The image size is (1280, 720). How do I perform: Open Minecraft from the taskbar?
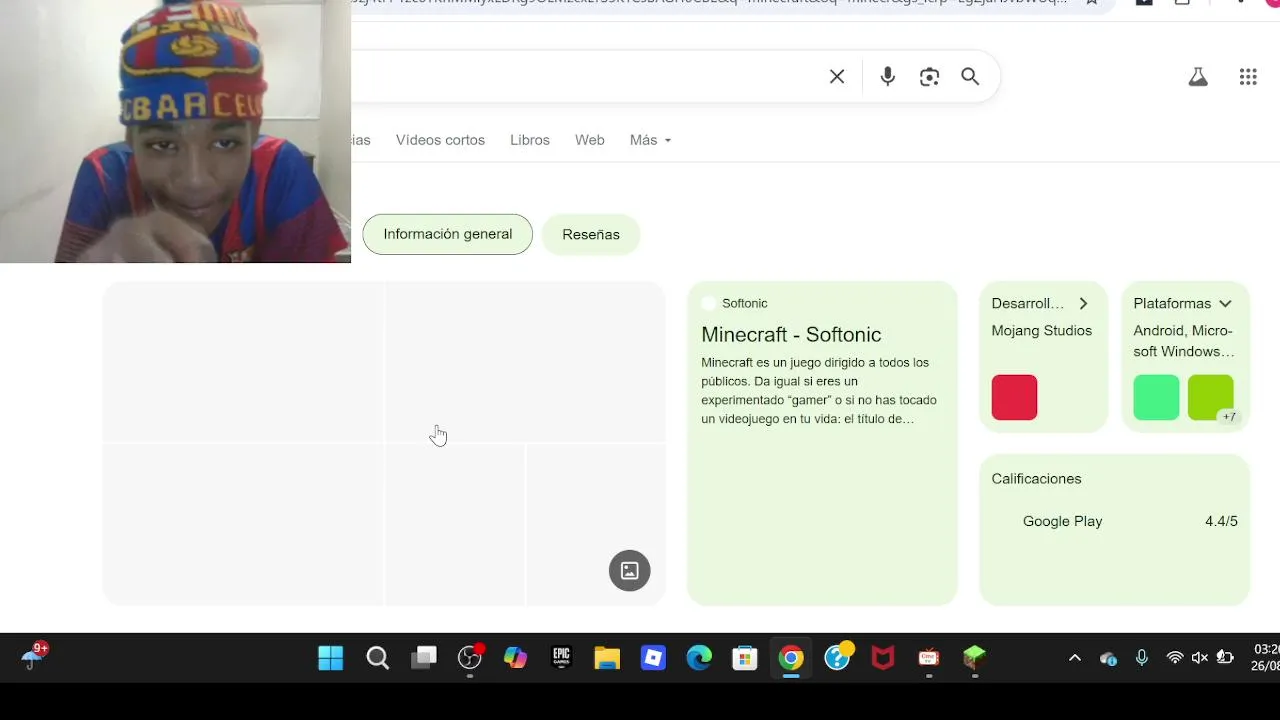coord(975,658)
